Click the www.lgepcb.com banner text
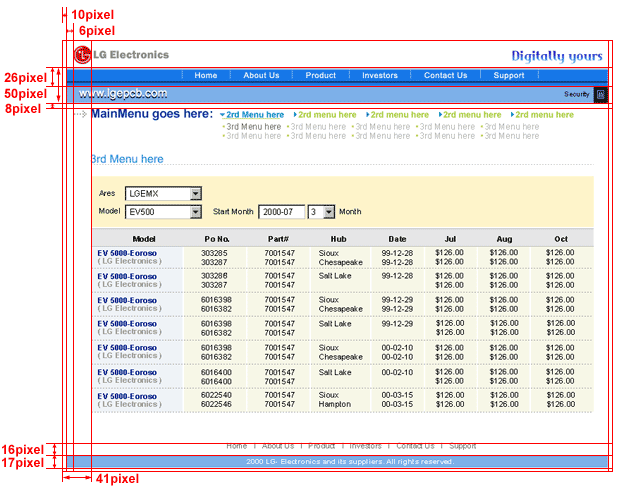Viewport: 627px width, 491px height. point(123,94)
